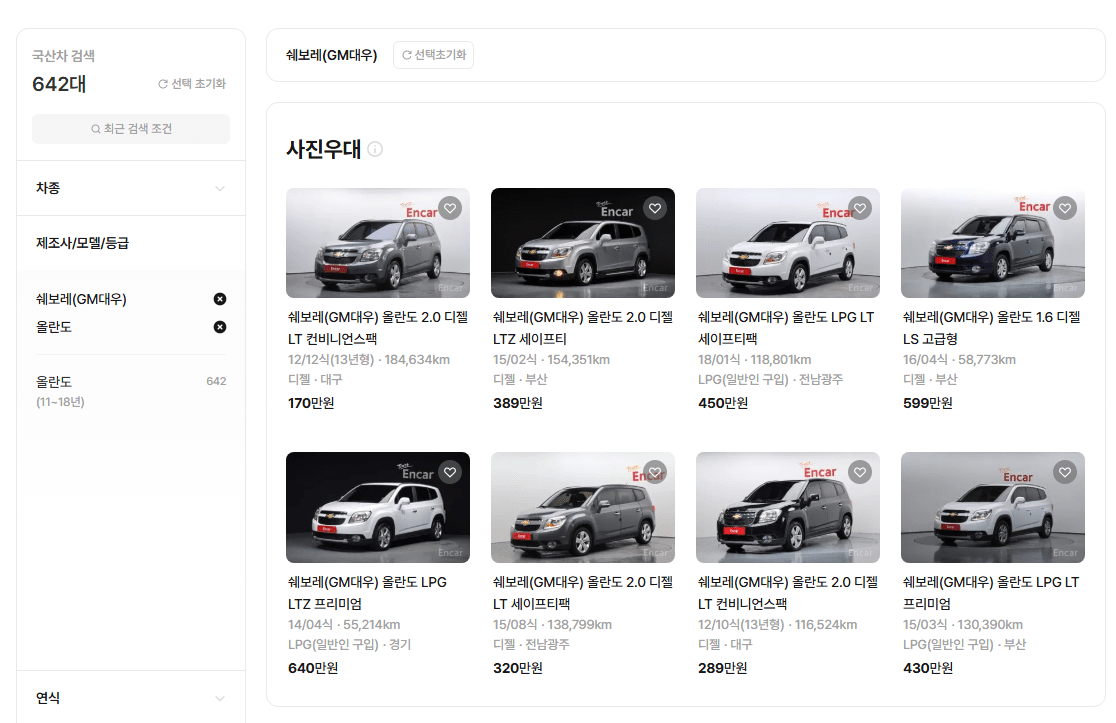The width and height of the screenshot is (1116, 723).
Task: Open the 320만원 gray 올란도 thumbnail
Action: 583,507
